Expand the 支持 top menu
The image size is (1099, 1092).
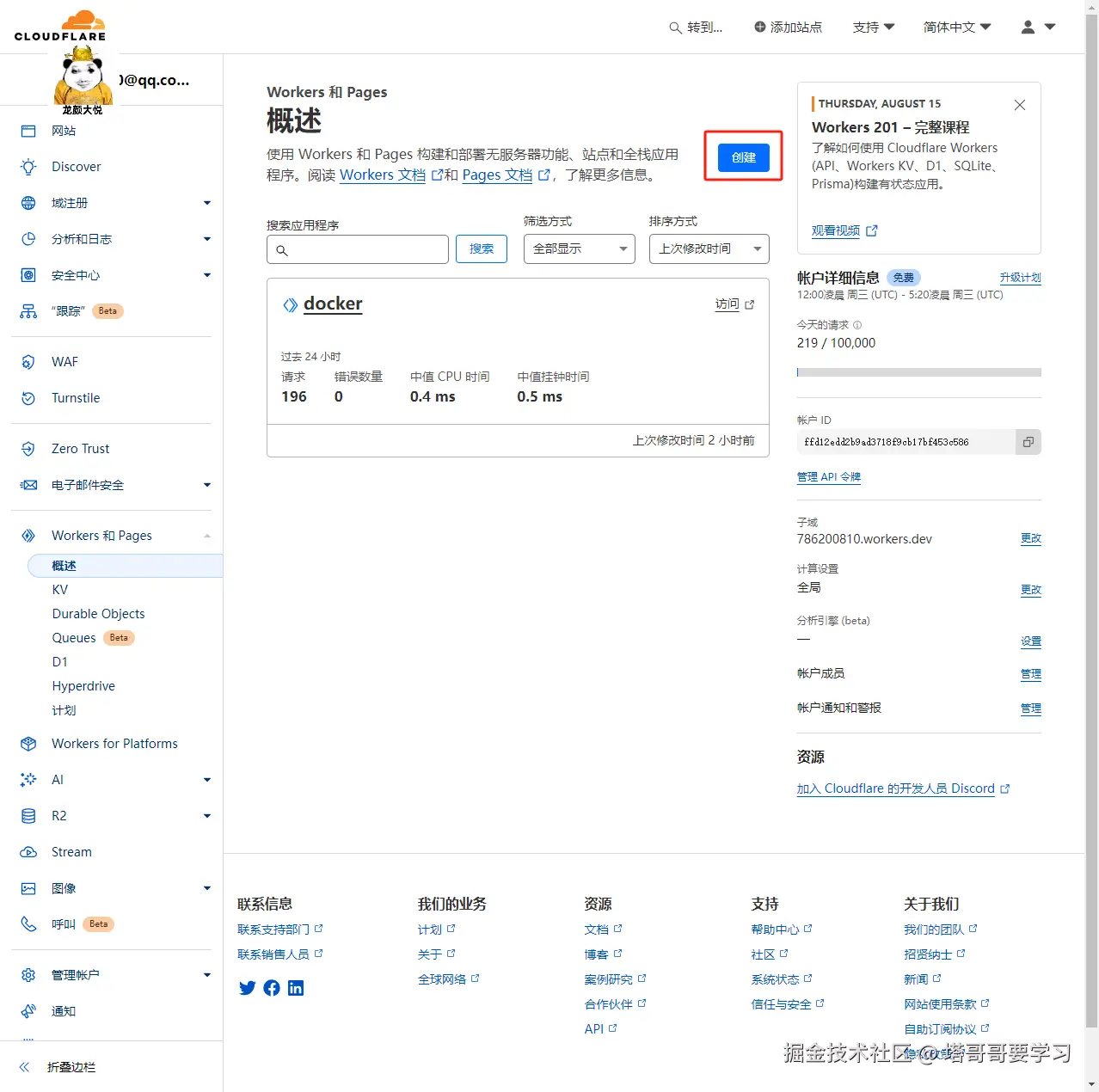[x=874, y=28]
